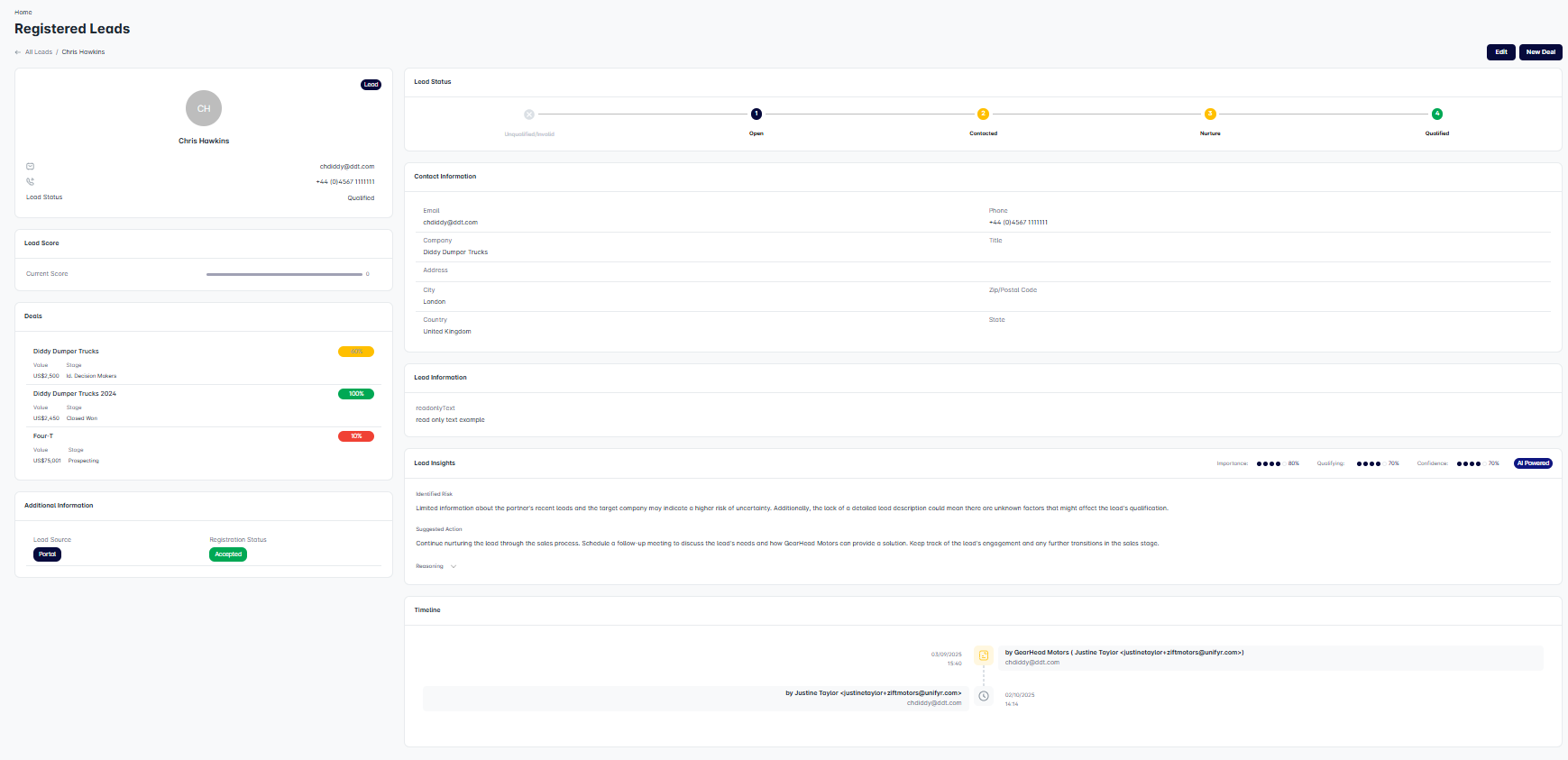Click the AI Powered badge
This screenshot has height=760, width=1568.
coord(1533,463)
